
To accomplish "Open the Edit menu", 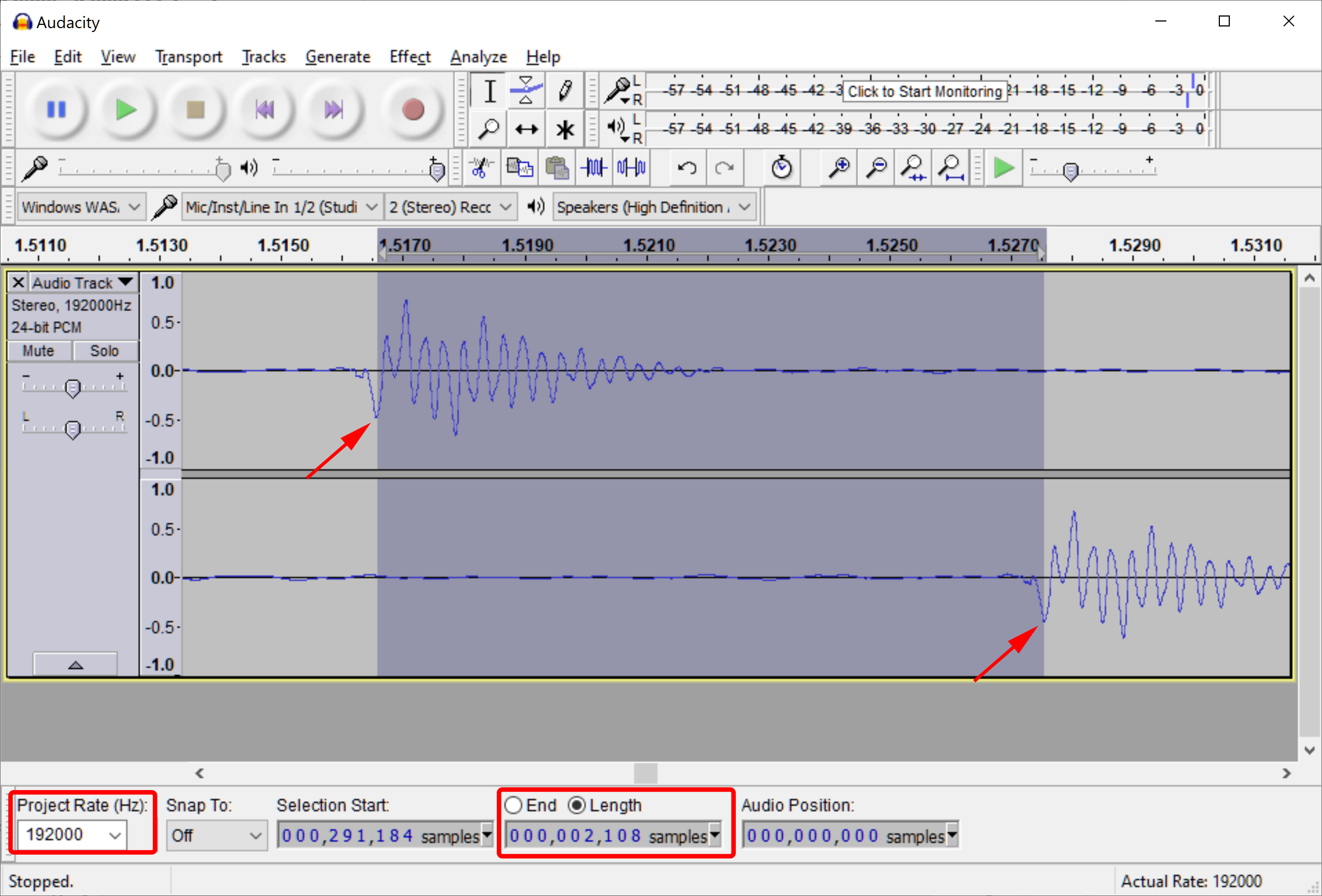I will pos(68,56).
